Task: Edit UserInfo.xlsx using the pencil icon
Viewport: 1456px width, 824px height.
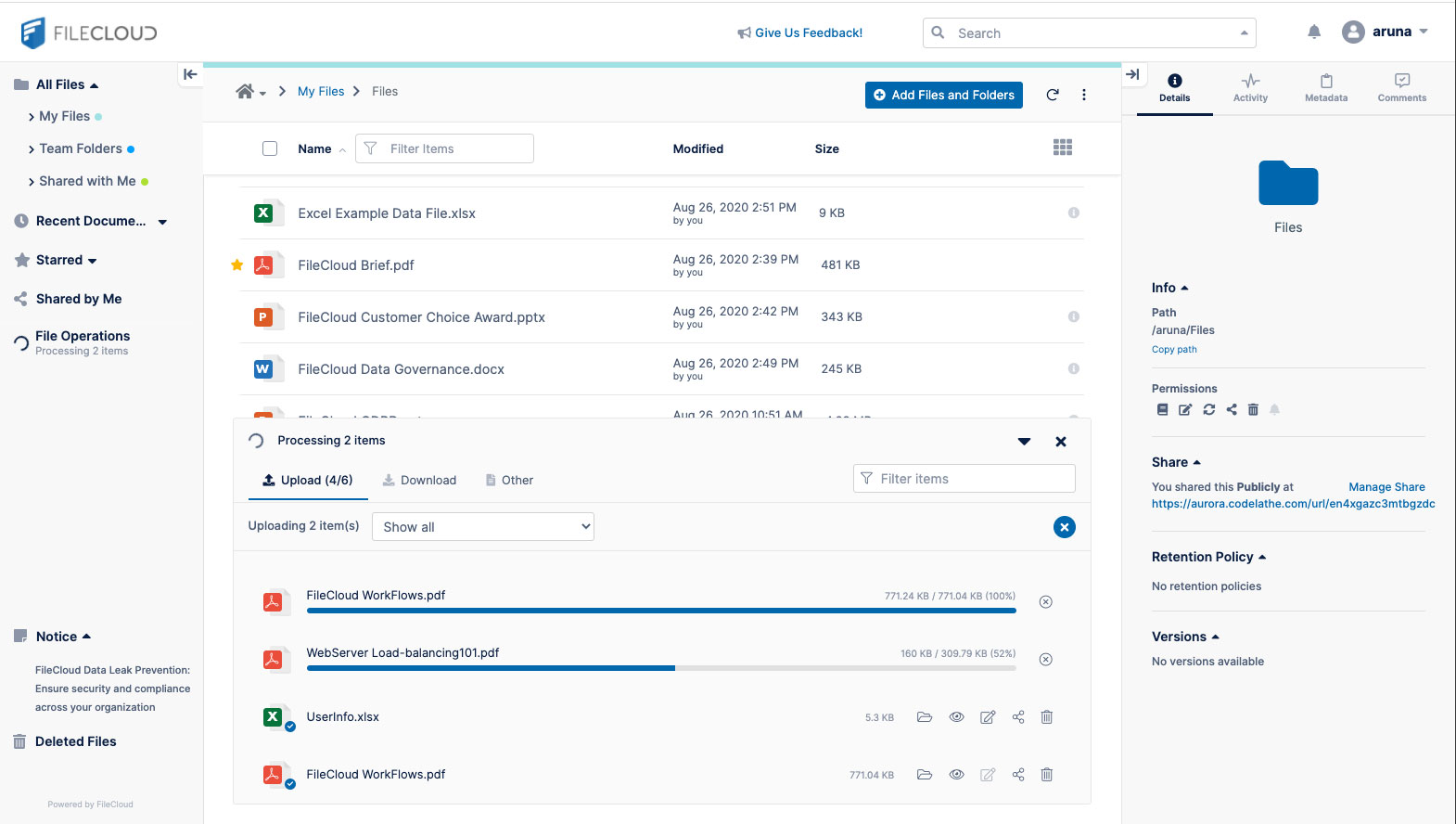Action: (988, 717)
